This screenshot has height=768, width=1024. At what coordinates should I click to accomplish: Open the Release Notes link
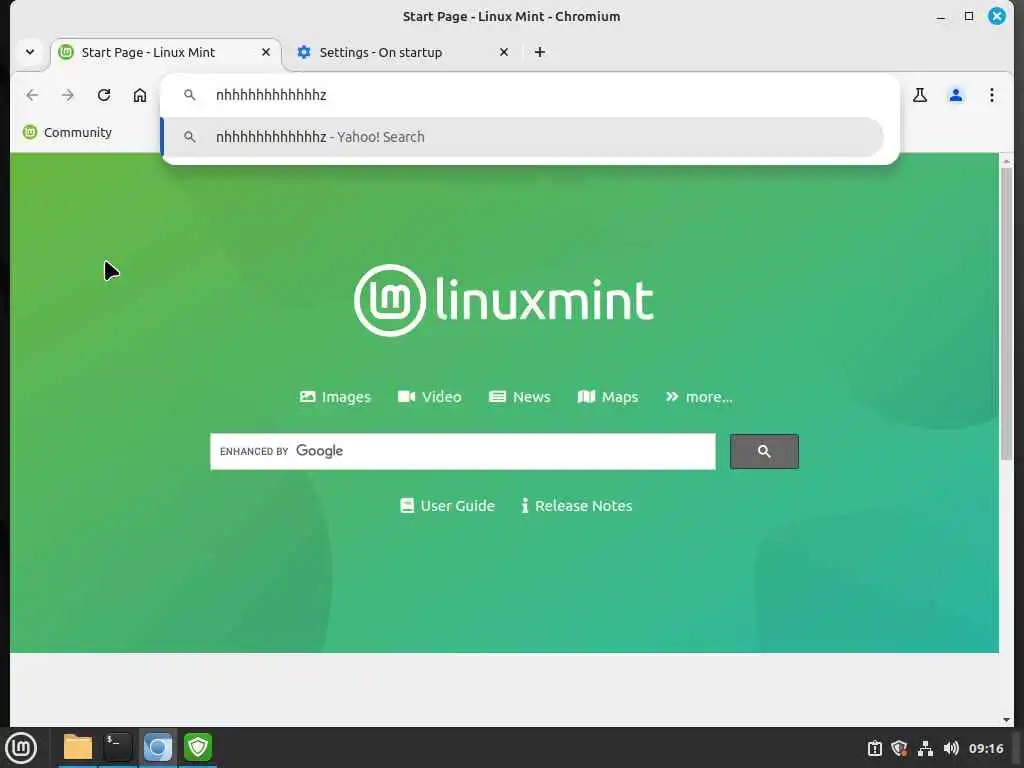[x=577, y=506]
